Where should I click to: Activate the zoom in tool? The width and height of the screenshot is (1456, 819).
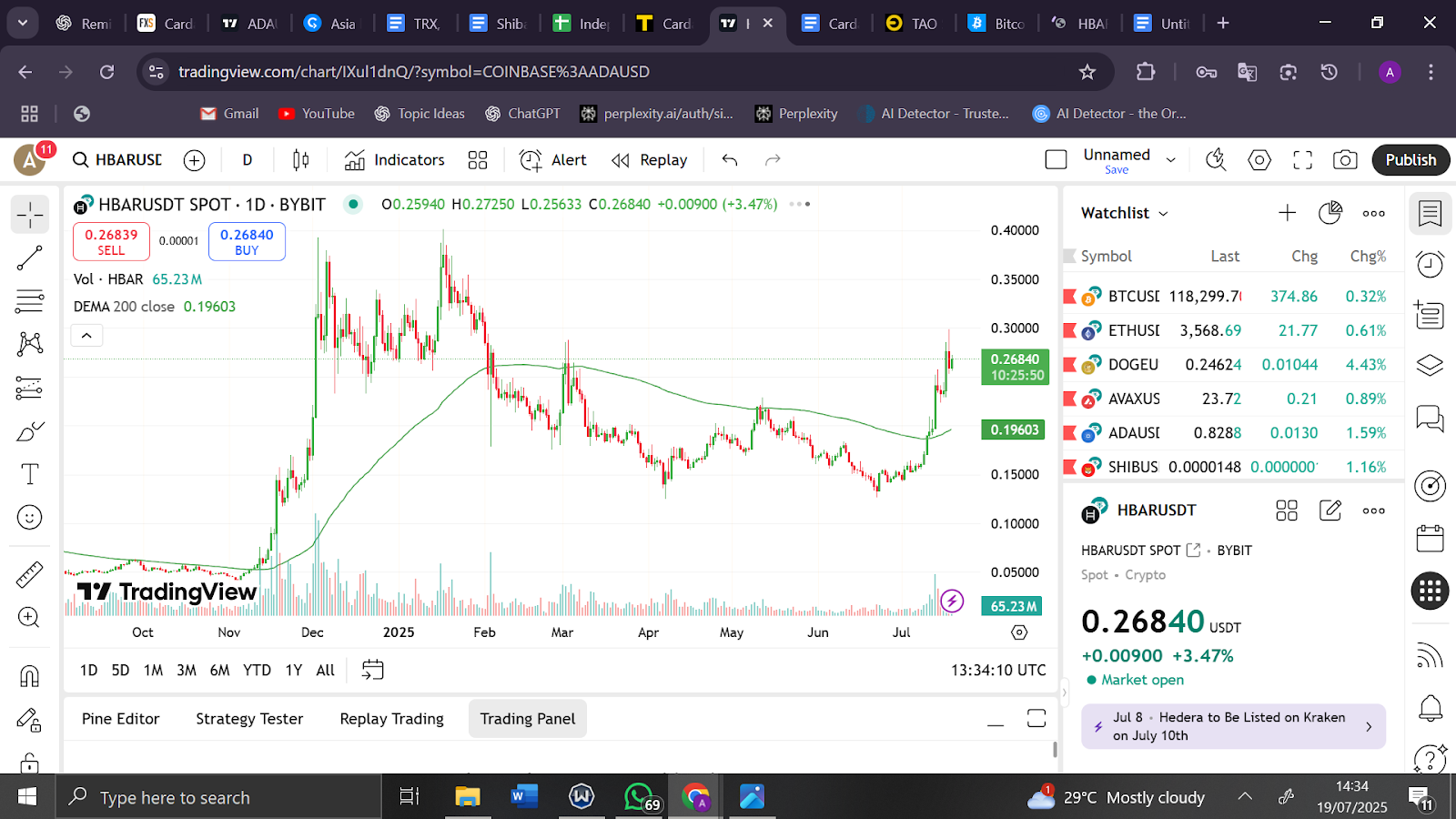[30, 617]
